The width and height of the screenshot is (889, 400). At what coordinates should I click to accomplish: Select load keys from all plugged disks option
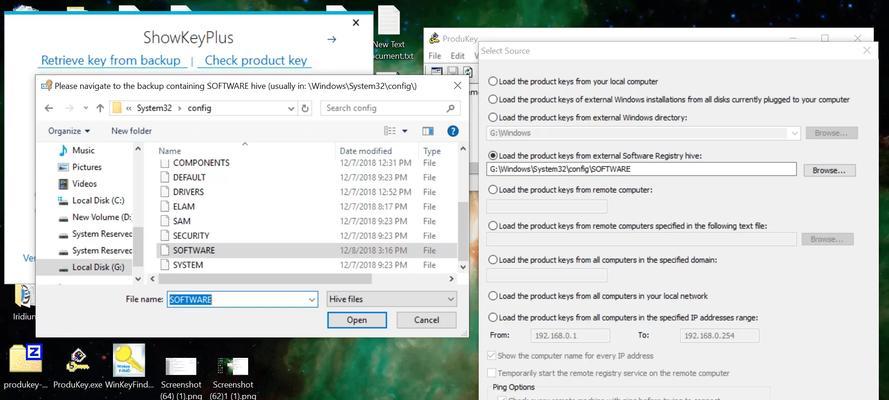click(x=493, y=99)
